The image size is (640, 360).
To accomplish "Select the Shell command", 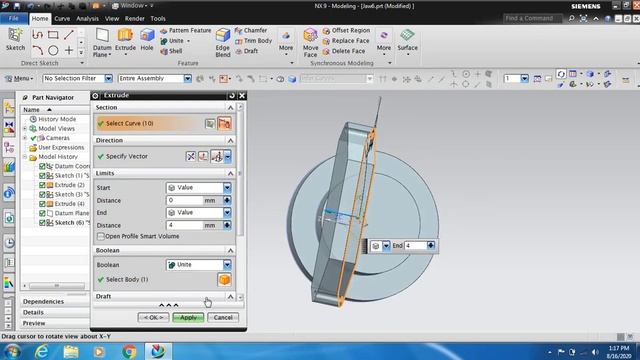I will 171,51.
